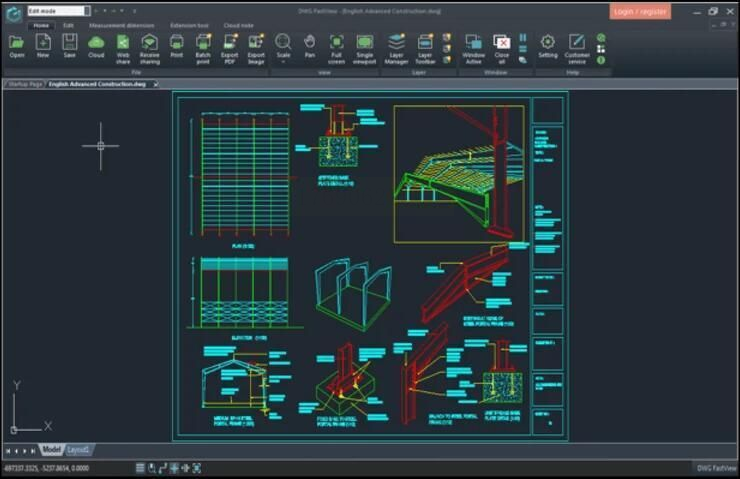Open the Window Active list
The image size is (740, 479).
[473, 46]
